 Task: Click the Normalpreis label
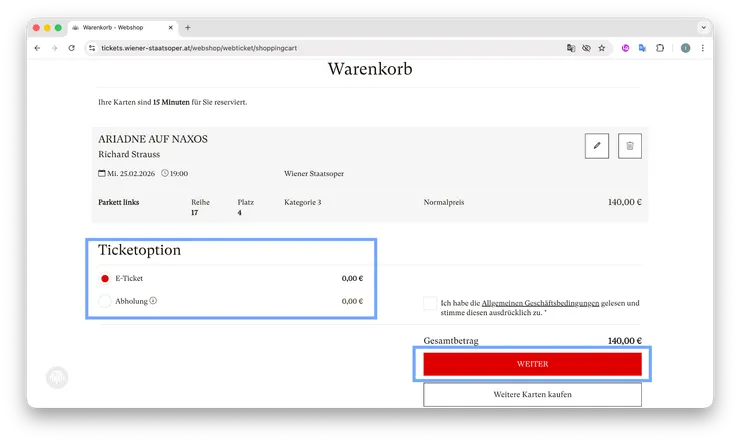(x=444, y=202)
